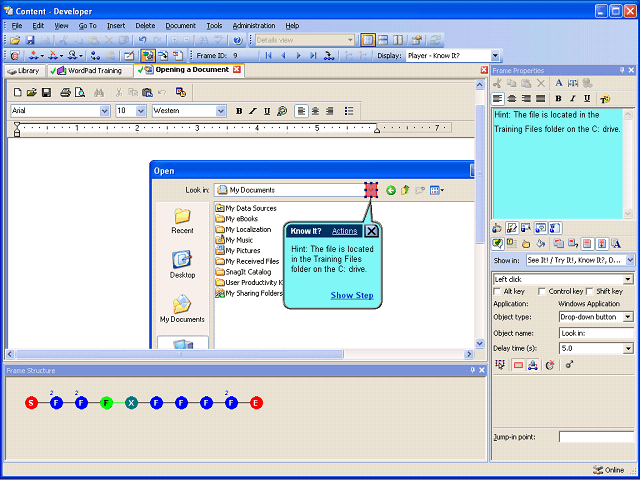Open Help with the question mark icon

(x=238, y=40)
